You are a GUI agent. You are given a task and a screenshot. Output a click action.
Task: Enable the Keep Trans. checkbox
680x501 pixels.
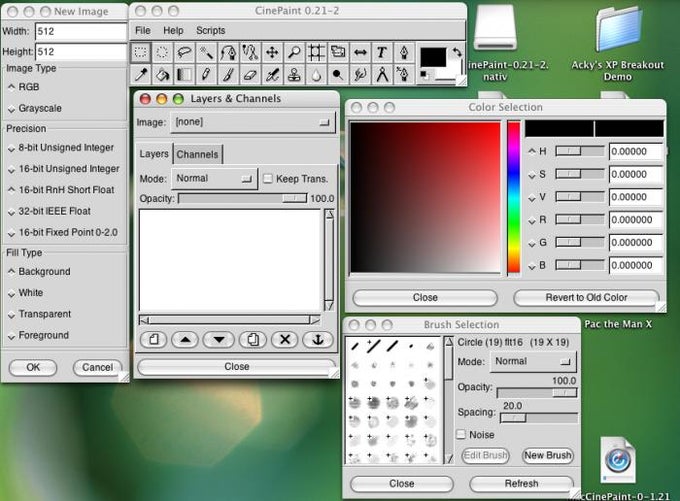point(267,179)
